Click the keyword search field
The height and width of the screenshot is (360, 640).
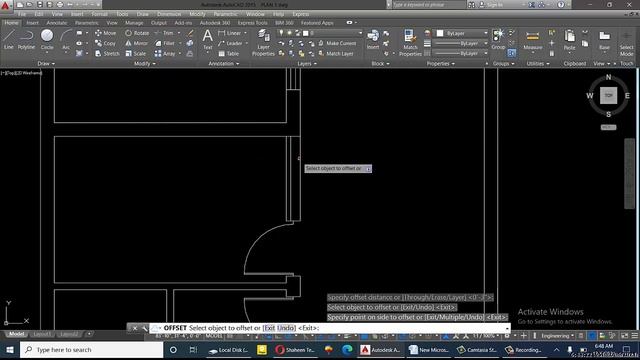[429, 5]
